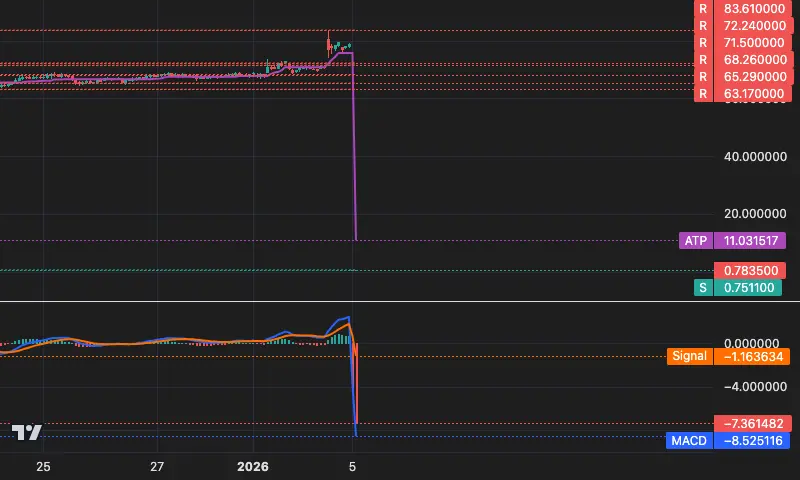Viewport: 800px width, 480px height.
Task: Click the date label 27 on time axis
Action: (157, 467)
